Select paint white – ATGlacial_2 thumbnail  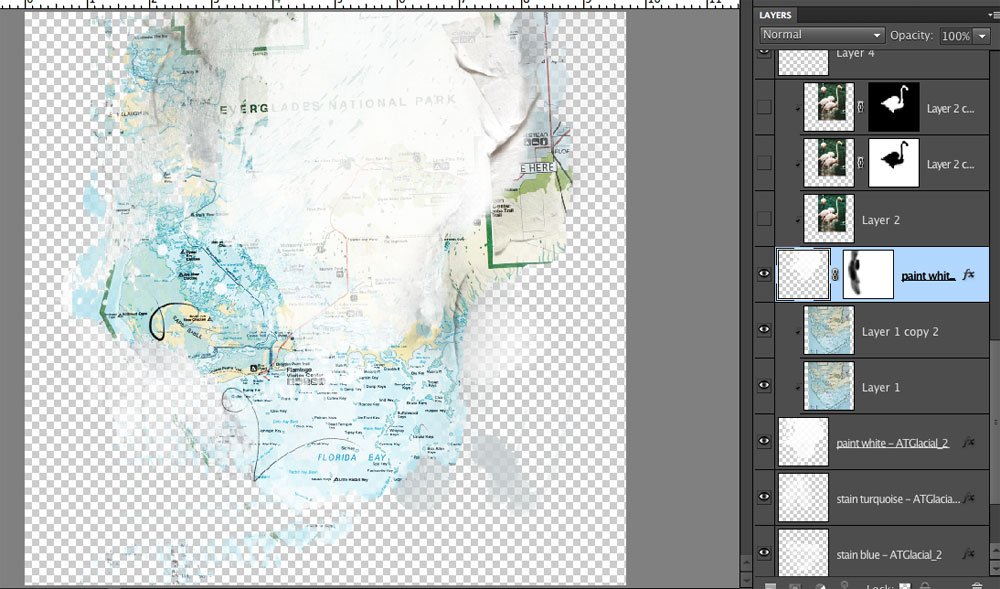804,442
